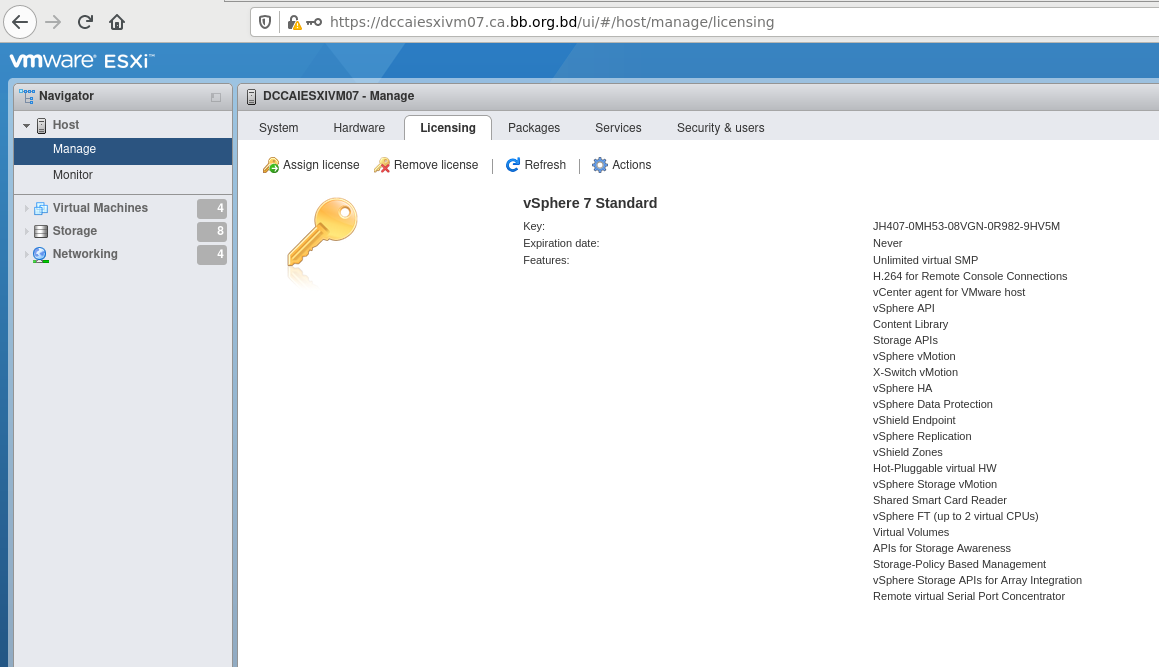Open the shield tracking protection icon
The height and width of the screenshot is (667, 1159).
[265, 22]
